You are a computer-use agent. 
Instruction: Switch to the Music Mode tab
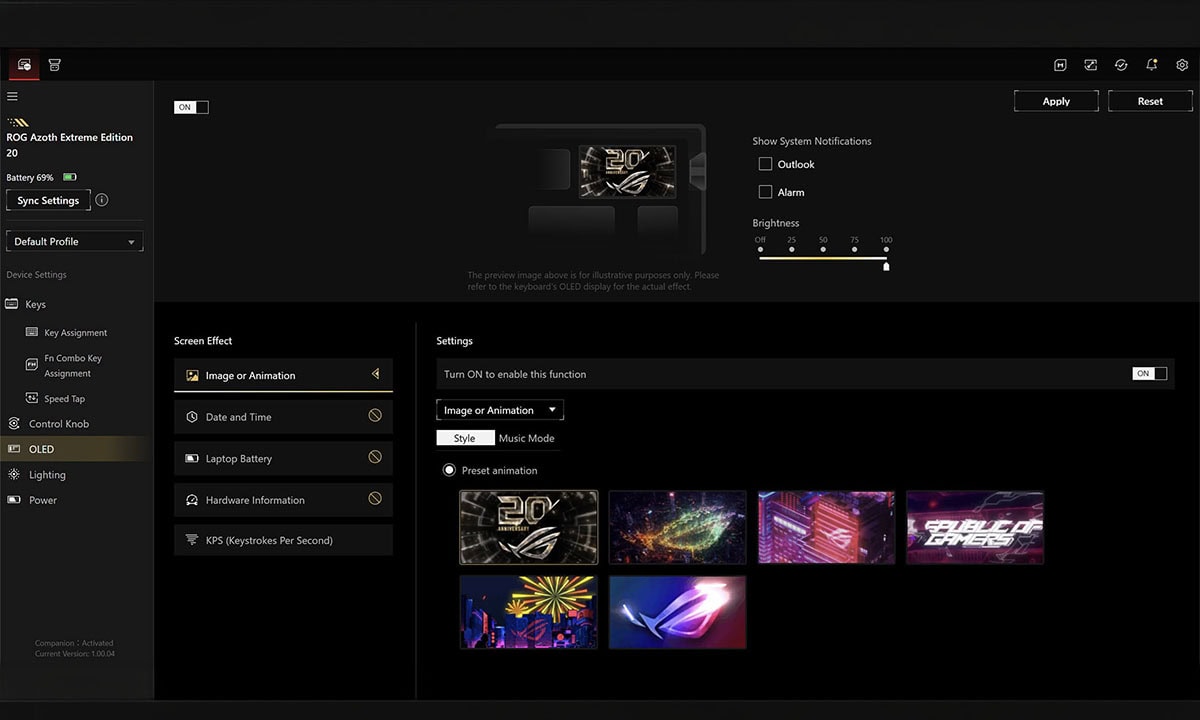tap(526, 438)
